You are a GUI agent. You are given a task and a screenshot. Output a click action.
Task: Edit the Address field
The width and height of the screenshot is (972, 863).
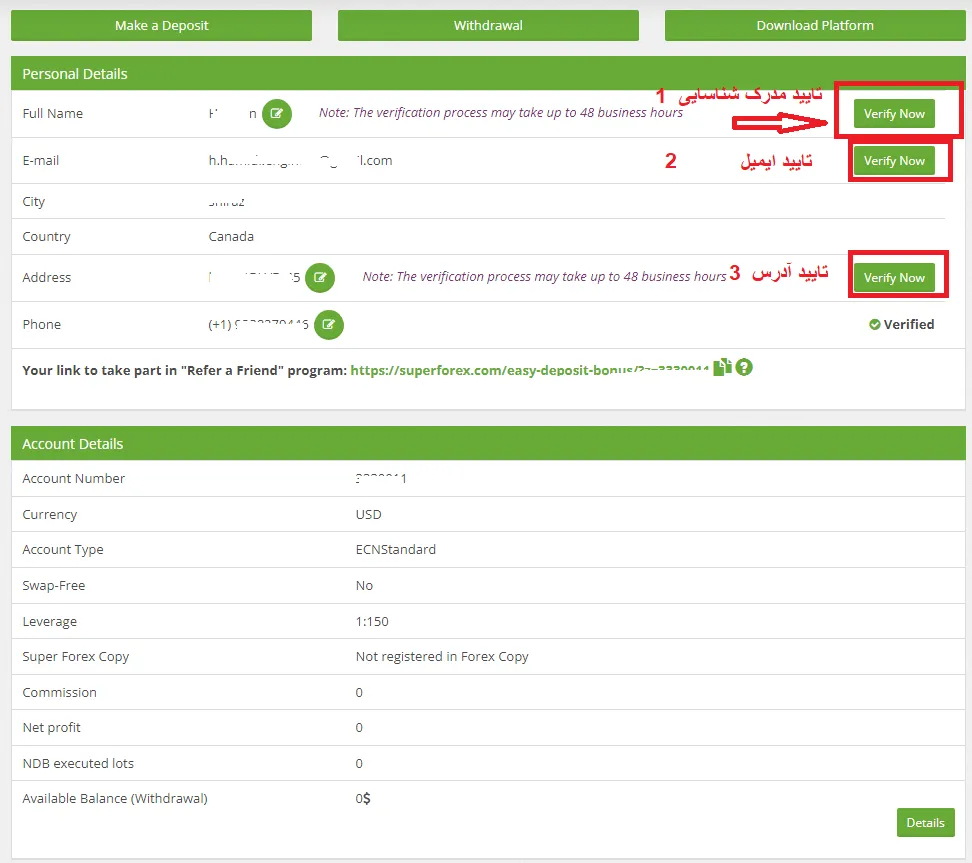320,277
